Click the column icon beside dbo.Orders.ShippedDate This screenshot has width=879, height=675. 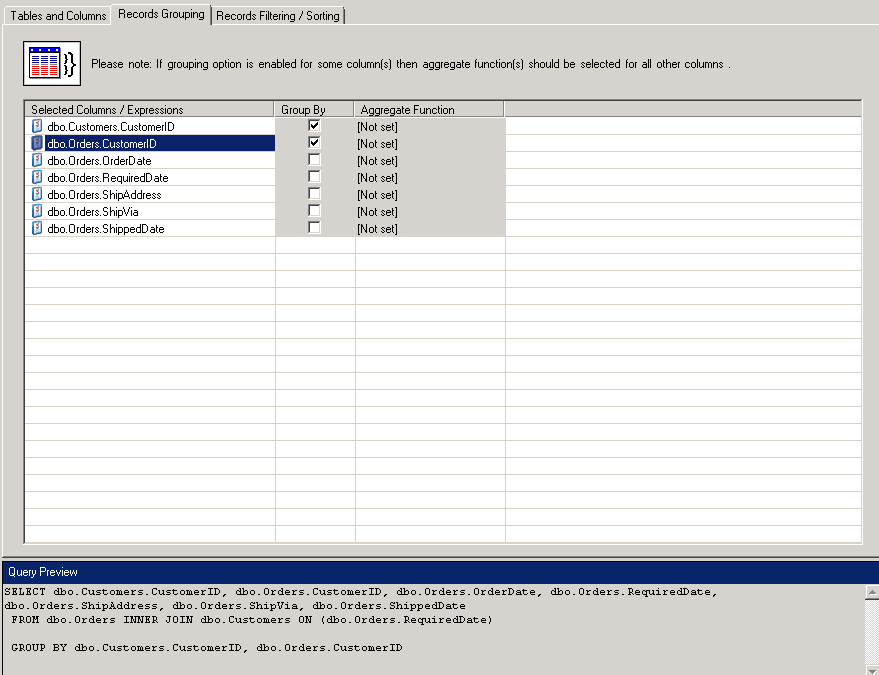(x=37, y=229)
